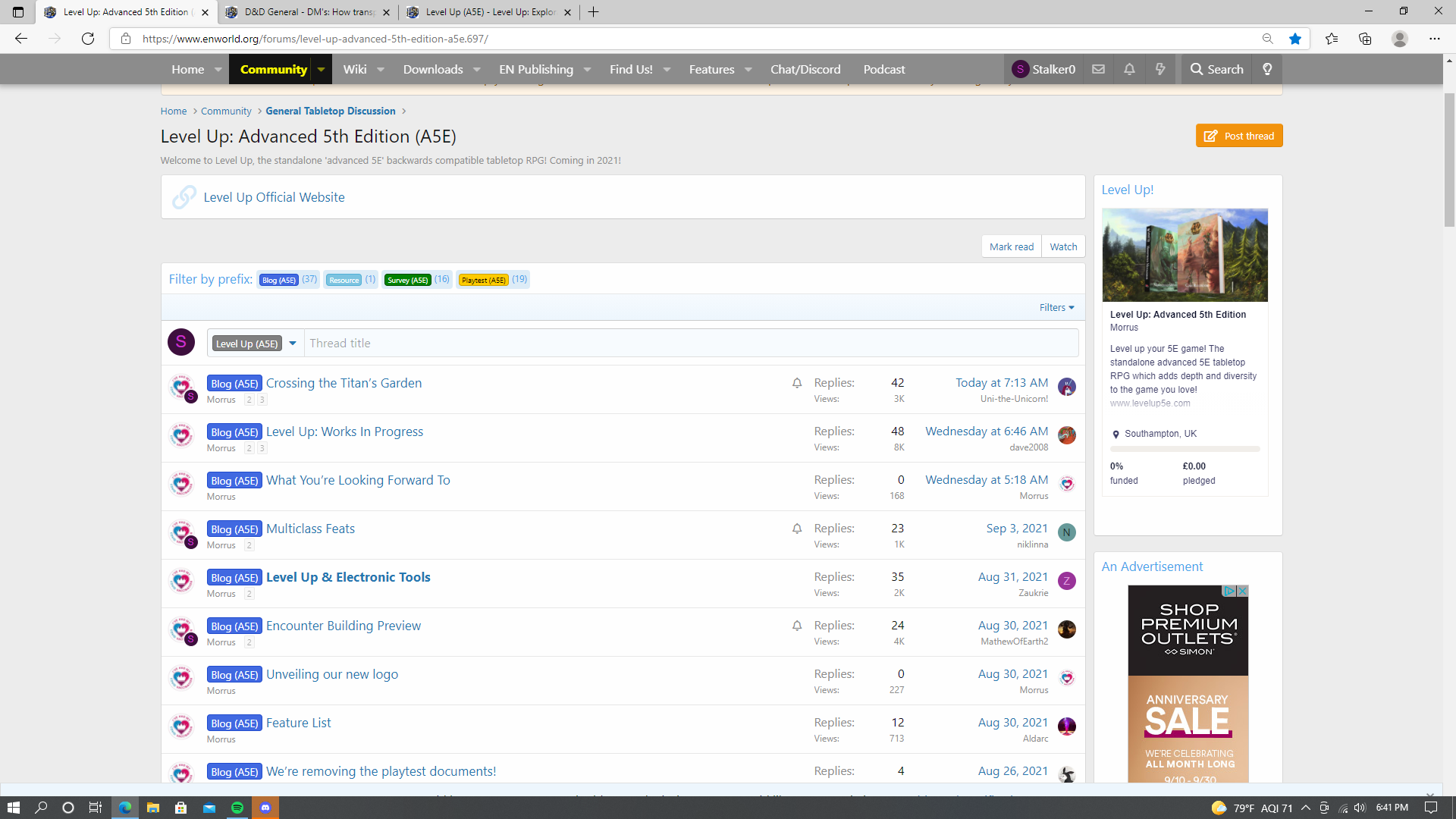Open the Podcast menu item
Image resolution: width=1456 pixels, height=819 pixels.
(x=883, y=69)
